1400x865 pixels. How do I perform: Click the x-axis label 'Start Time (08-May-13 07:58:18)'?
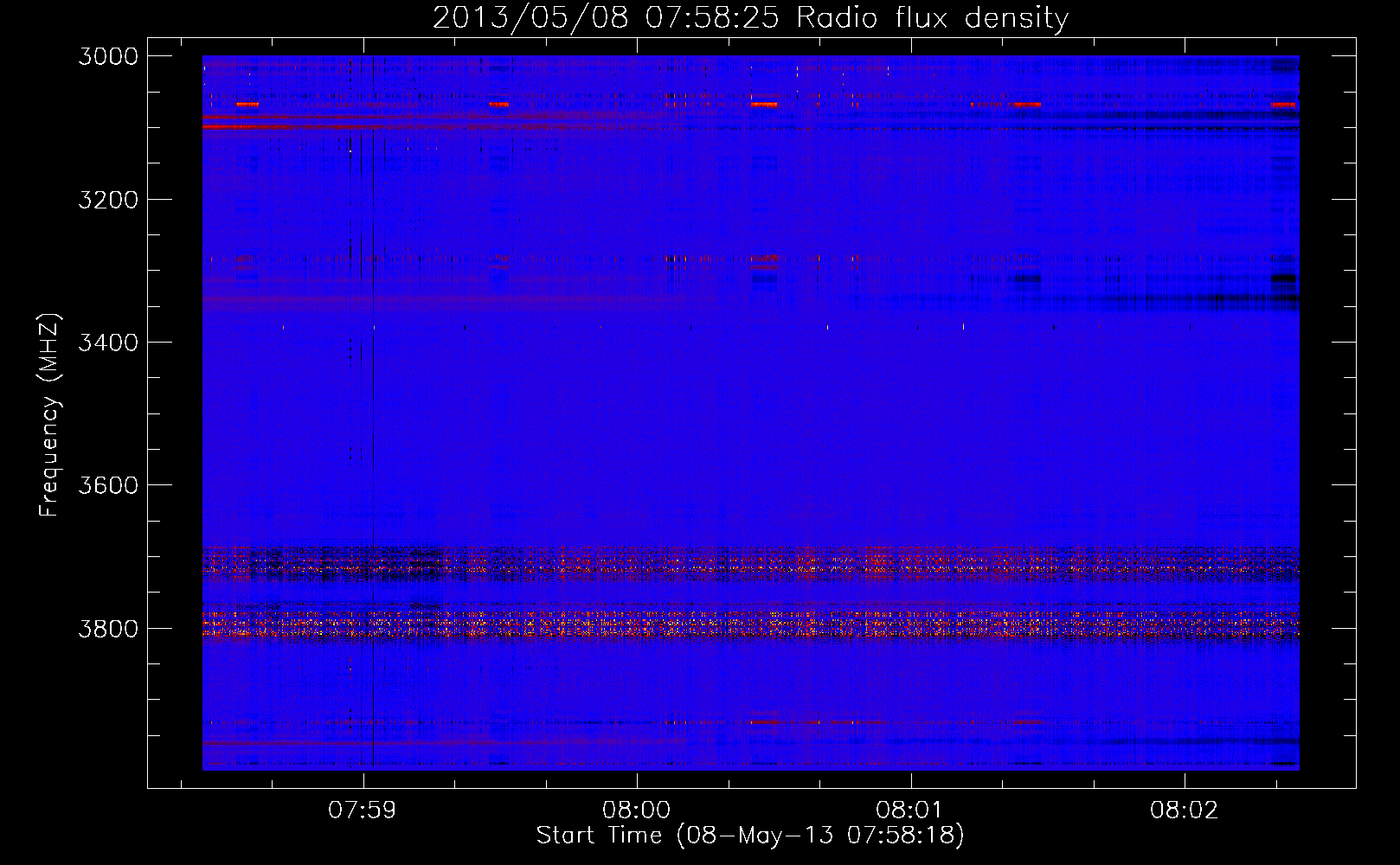(750, 836)
